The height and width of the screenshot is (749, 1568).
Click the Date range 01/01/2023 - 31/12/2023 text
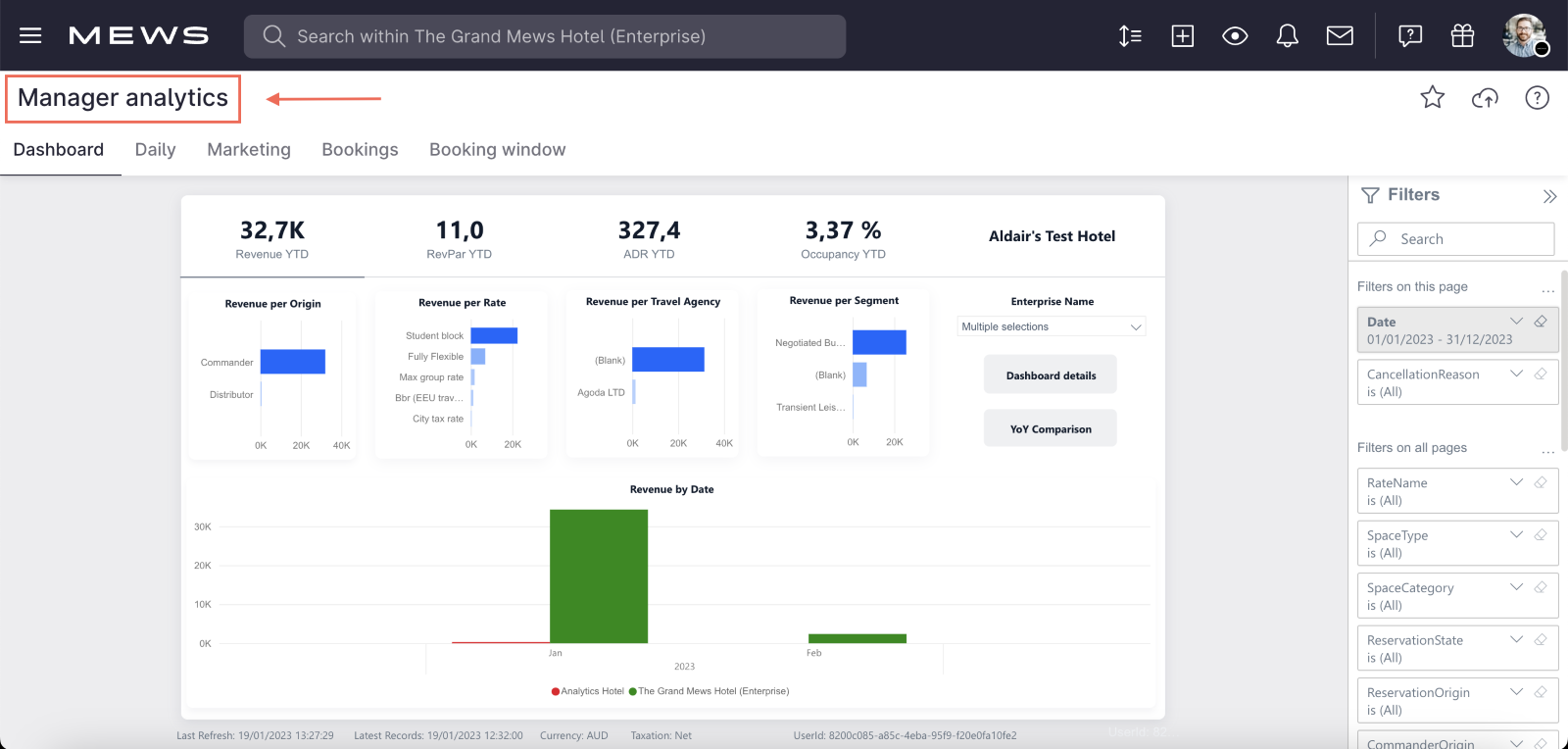point(1440,339)
